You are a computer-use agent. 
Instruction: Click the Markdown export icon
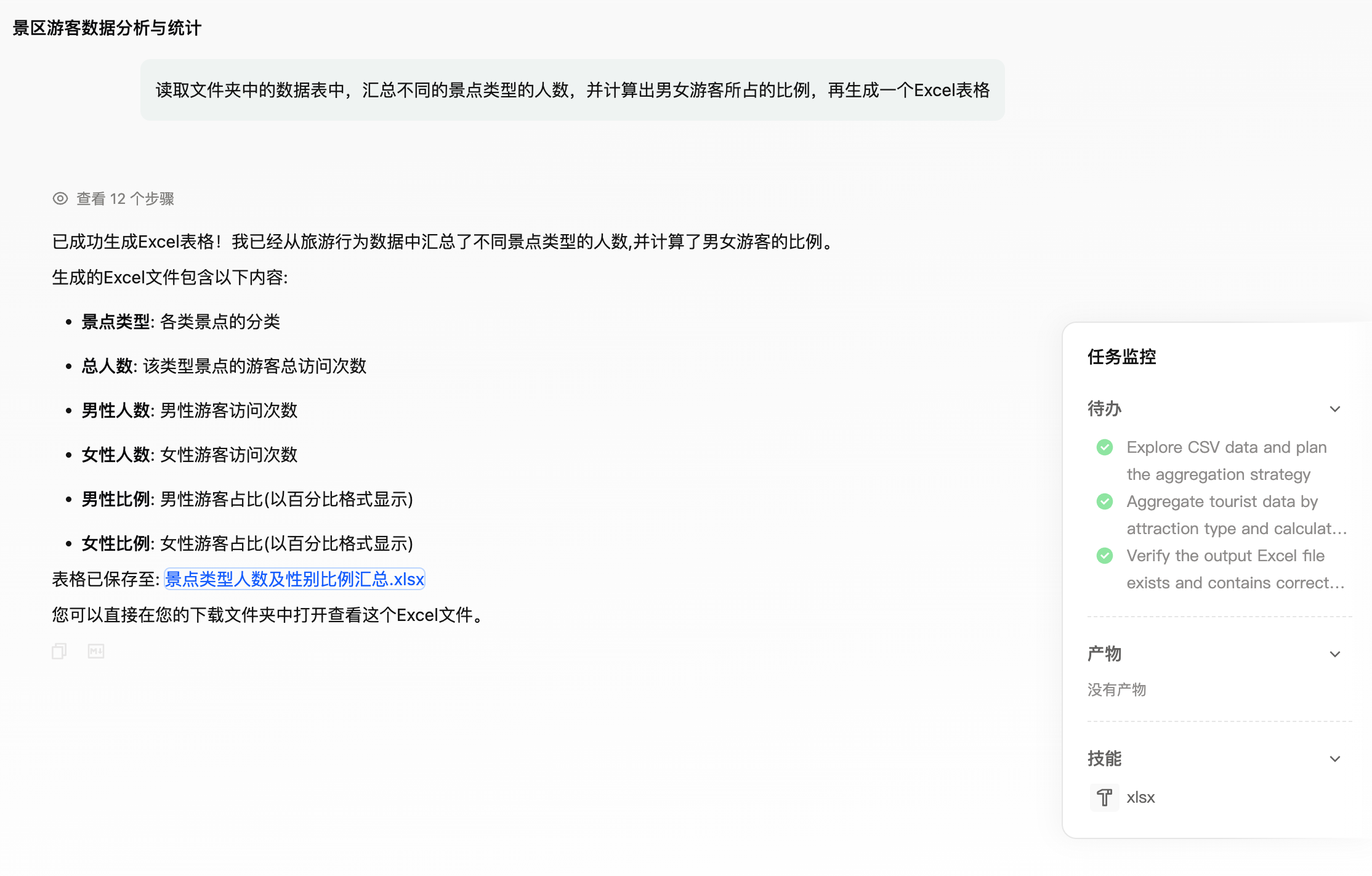point(95,651)
